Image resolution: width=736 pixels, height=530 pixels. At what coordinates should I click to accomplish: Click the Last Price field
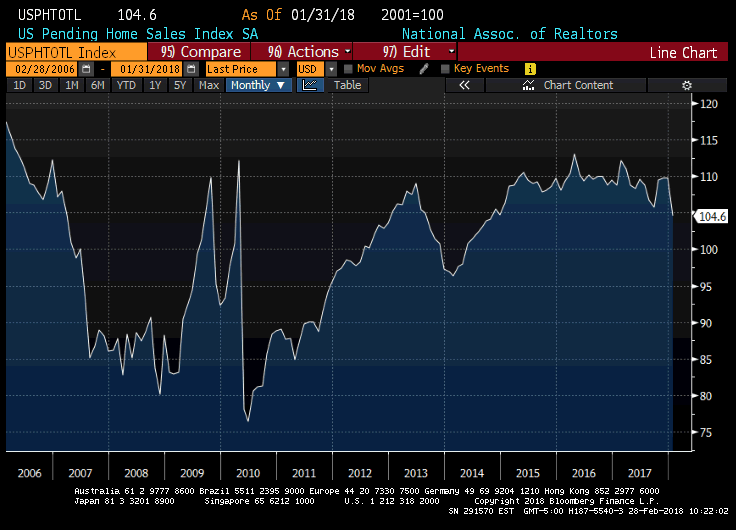pos(241,69)
